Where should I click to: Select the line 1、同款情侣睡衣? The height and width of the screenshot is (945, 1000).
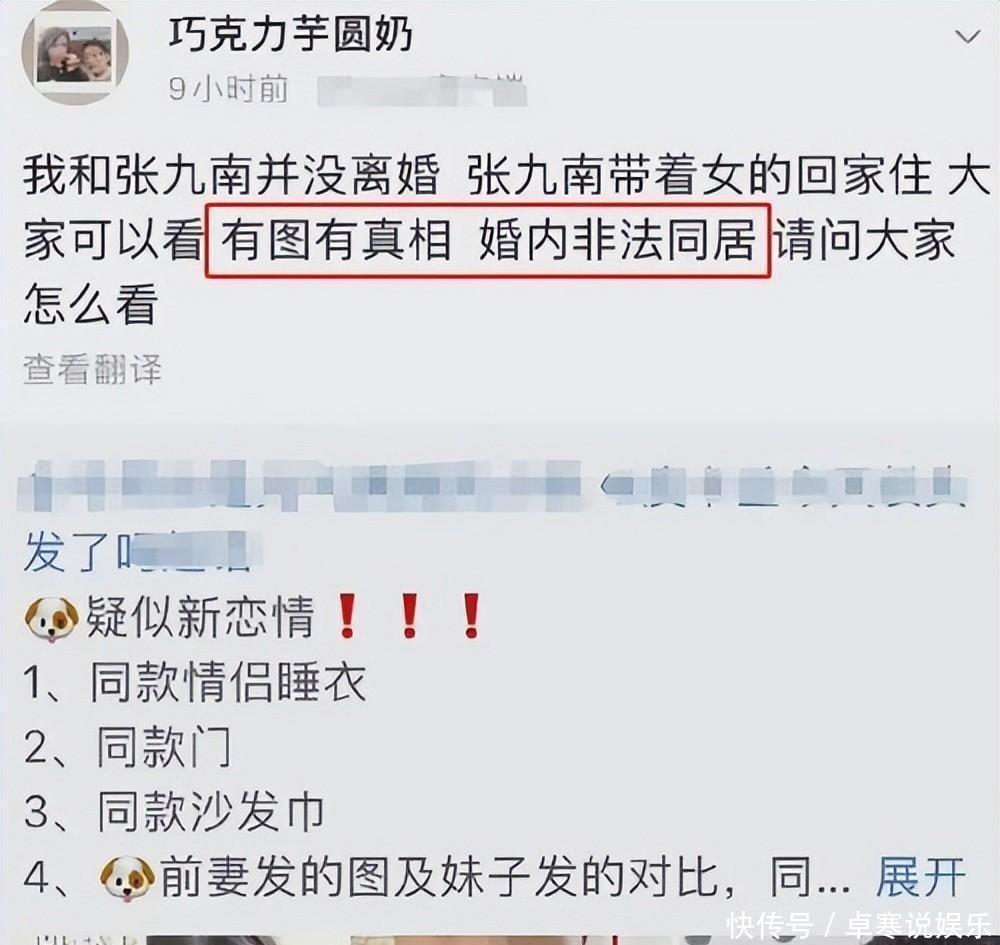(x=195, y=683)
